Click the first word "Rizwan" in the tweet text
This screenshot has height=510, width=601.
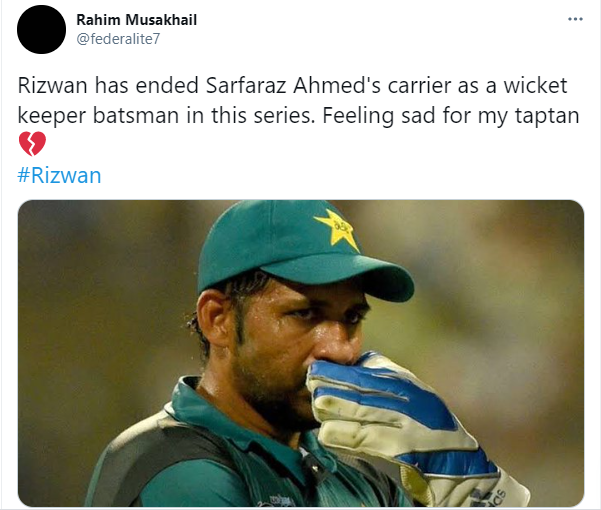click(53, 85)
